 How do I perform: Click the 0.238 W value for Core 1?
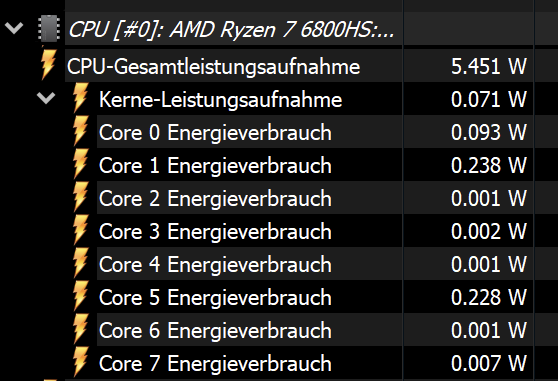[x=489, y=165]
